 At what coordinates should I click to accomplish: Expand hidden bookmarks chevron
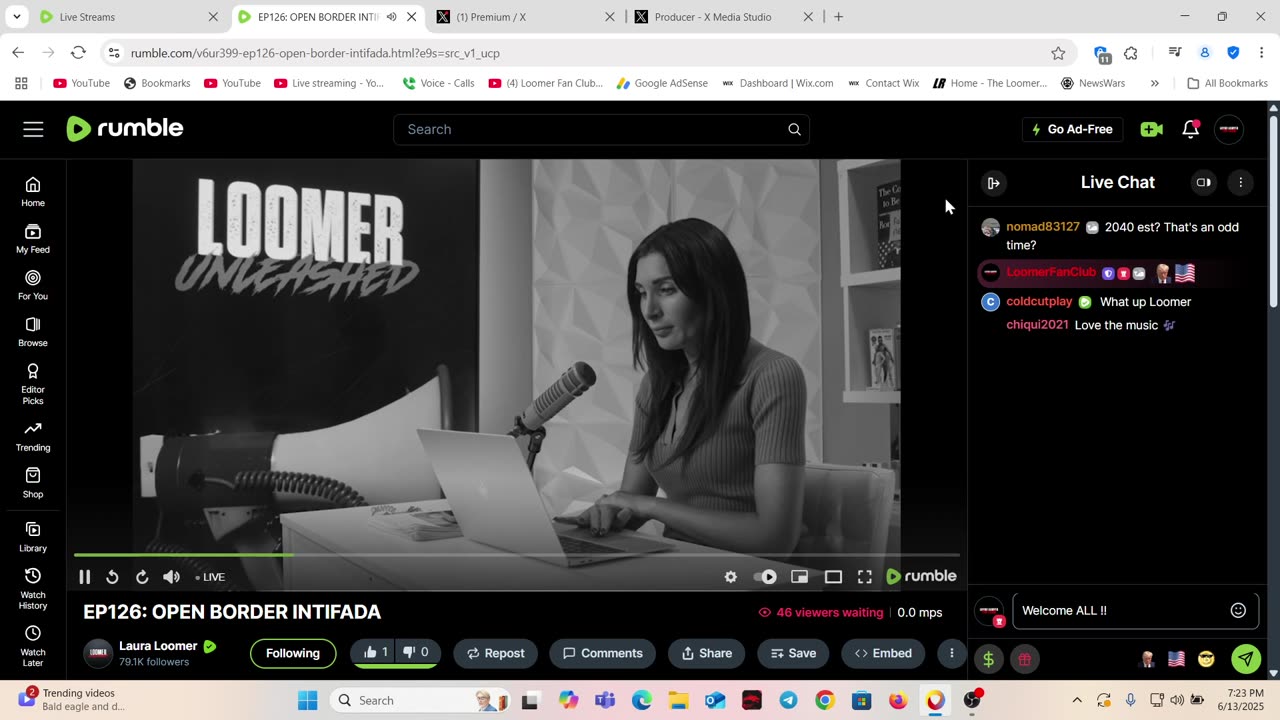tap(1155, 83)
